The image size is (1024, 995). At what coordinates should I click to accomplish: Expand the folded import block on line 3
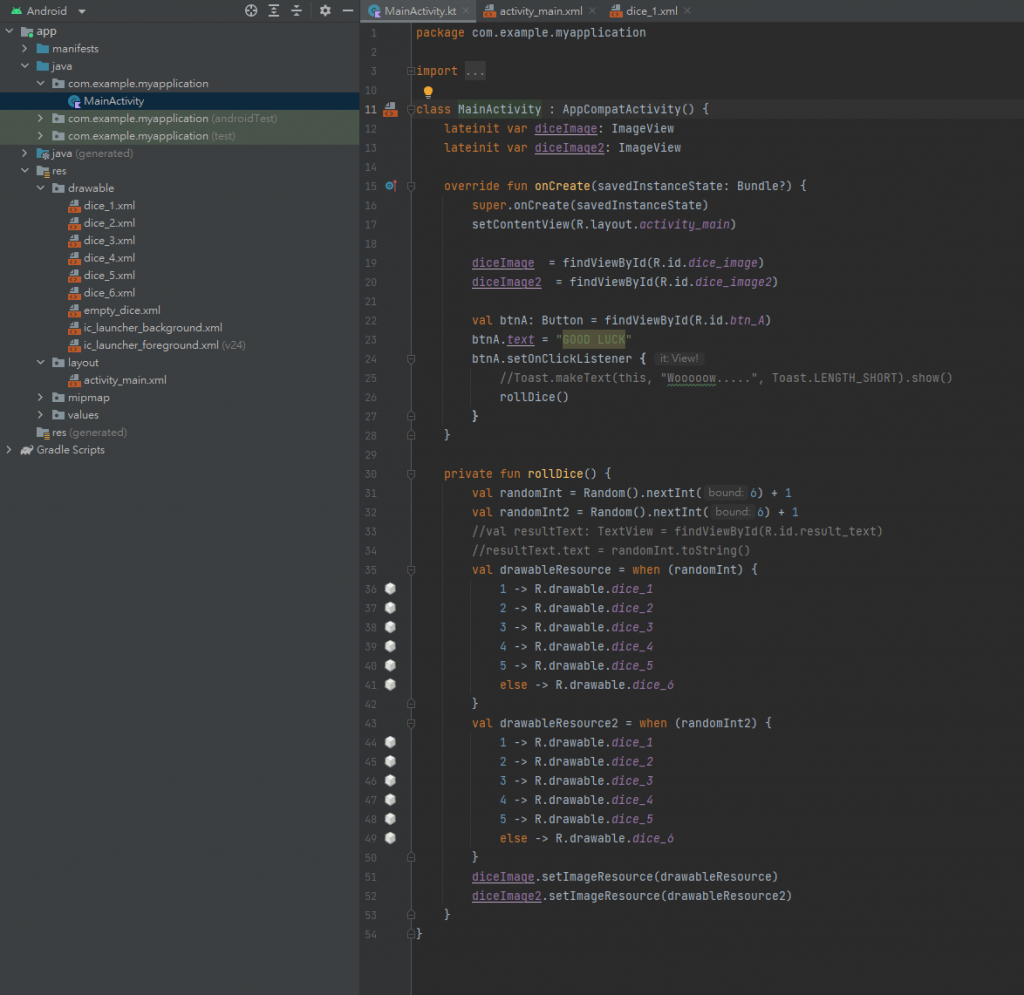[x=410, y=71]
